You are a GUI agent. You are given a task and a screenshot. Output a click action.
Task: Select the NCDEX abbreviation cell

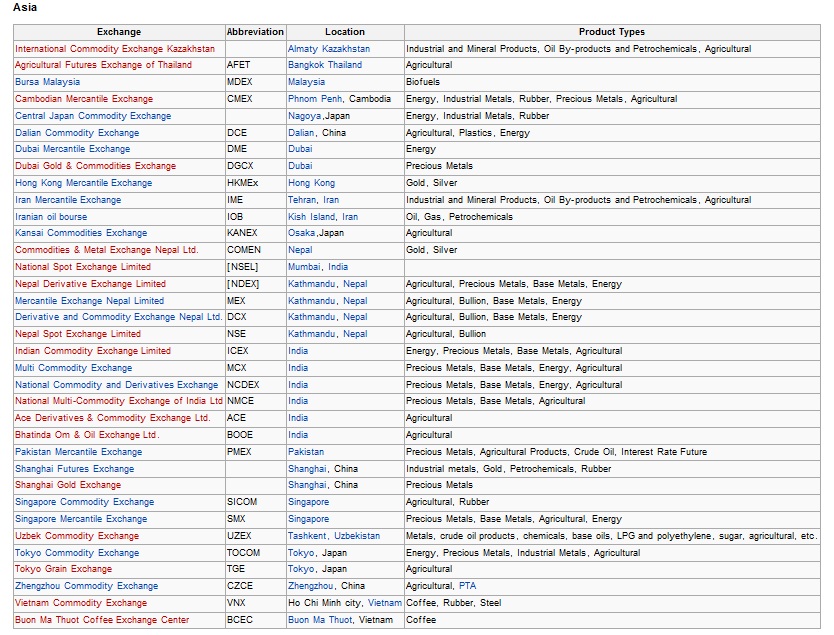[x=256, y=385]
